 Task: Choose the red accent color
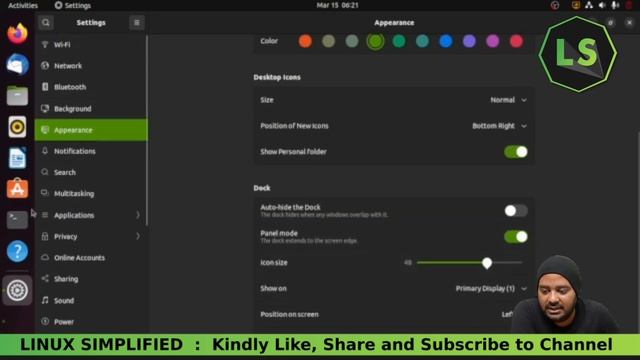pos(516,41)
